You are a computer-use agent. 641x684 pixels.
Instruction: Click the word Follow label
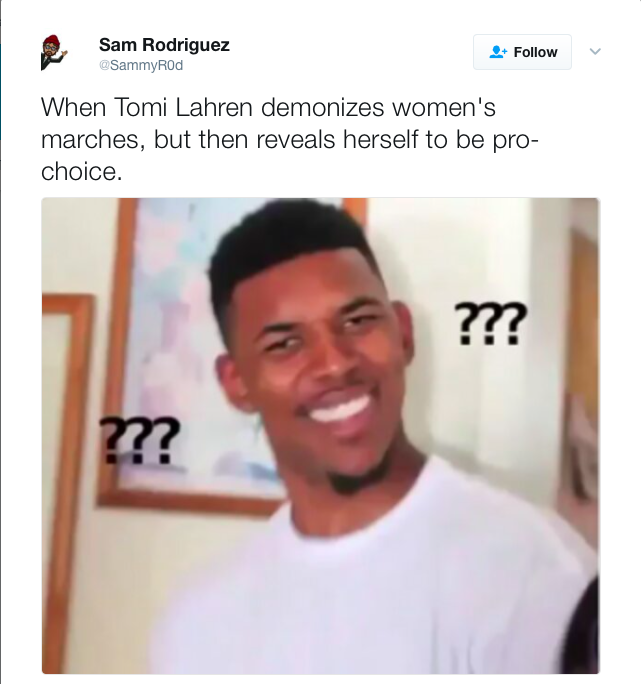[535, 52]
